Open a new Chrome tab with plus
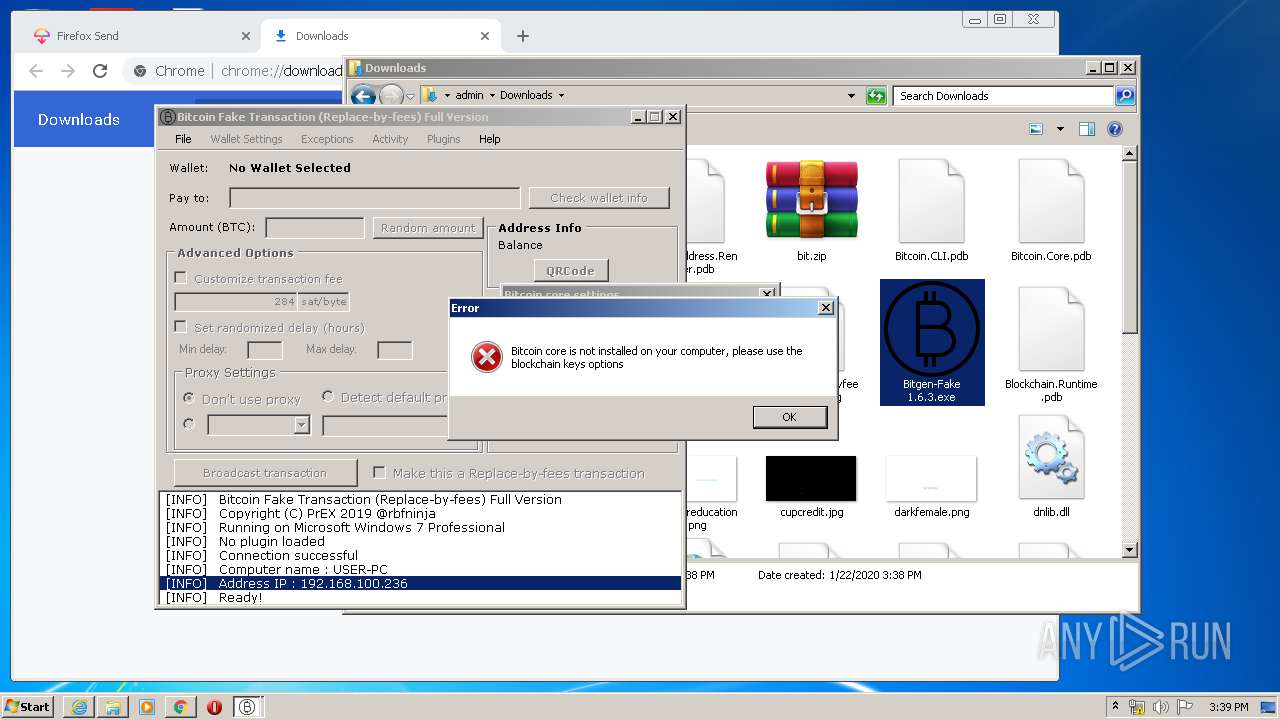Image resolution: width=1280 pixels, height=720 pixels. 523,36
